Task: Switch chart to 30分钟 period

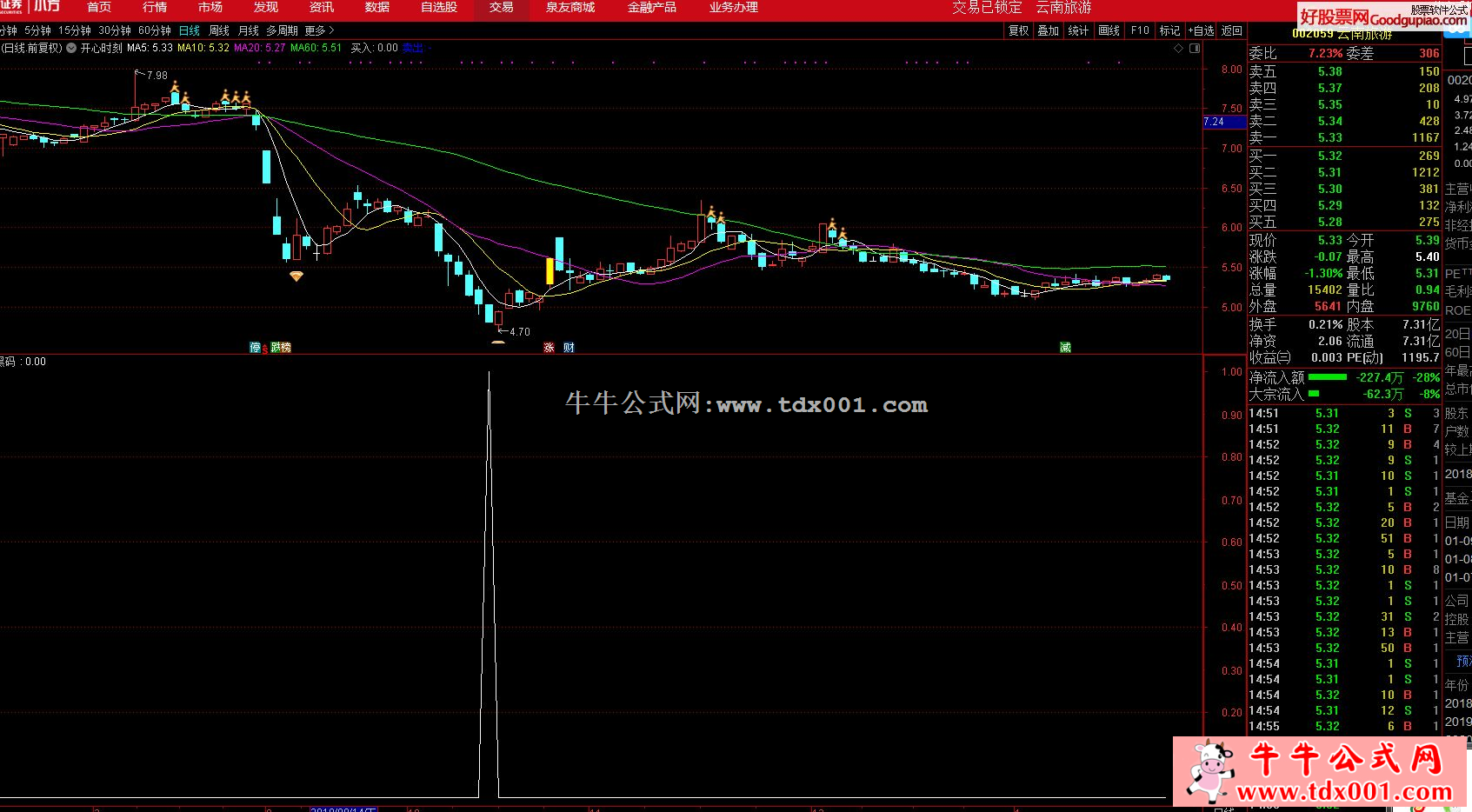Action: (115, 30)
